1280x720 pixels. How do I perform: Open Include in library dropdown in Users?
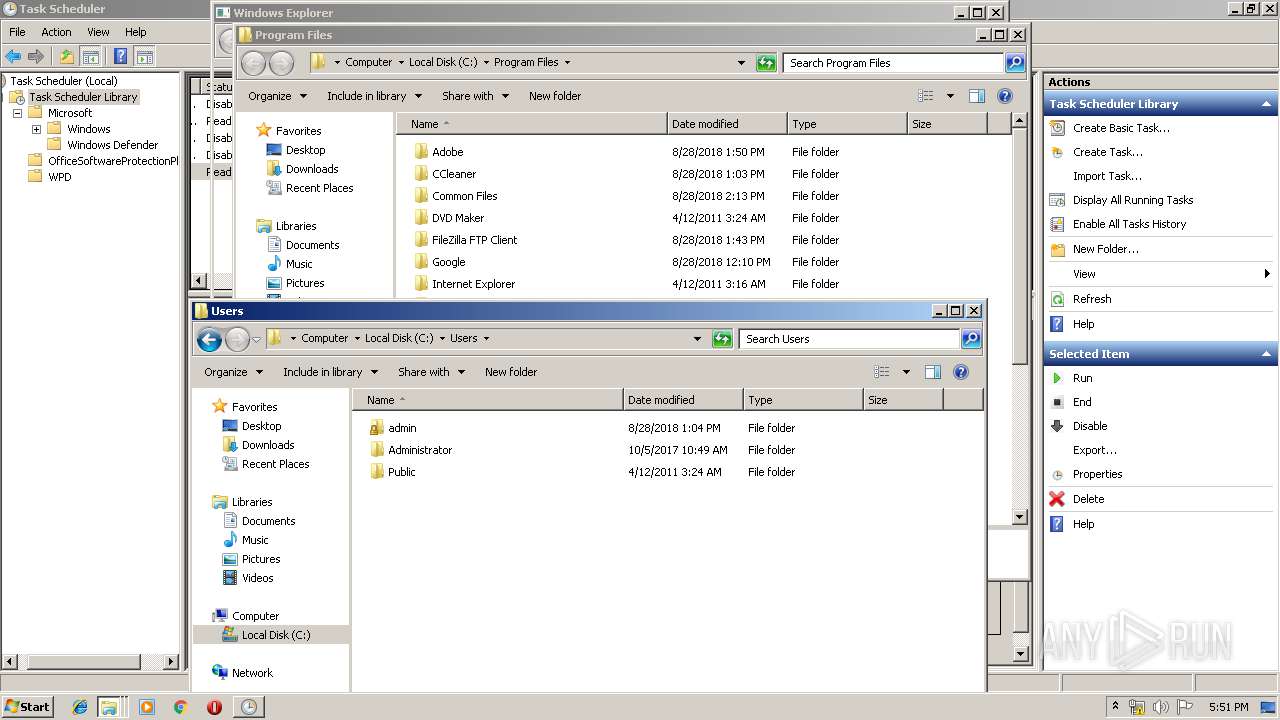tap(330, 372)
